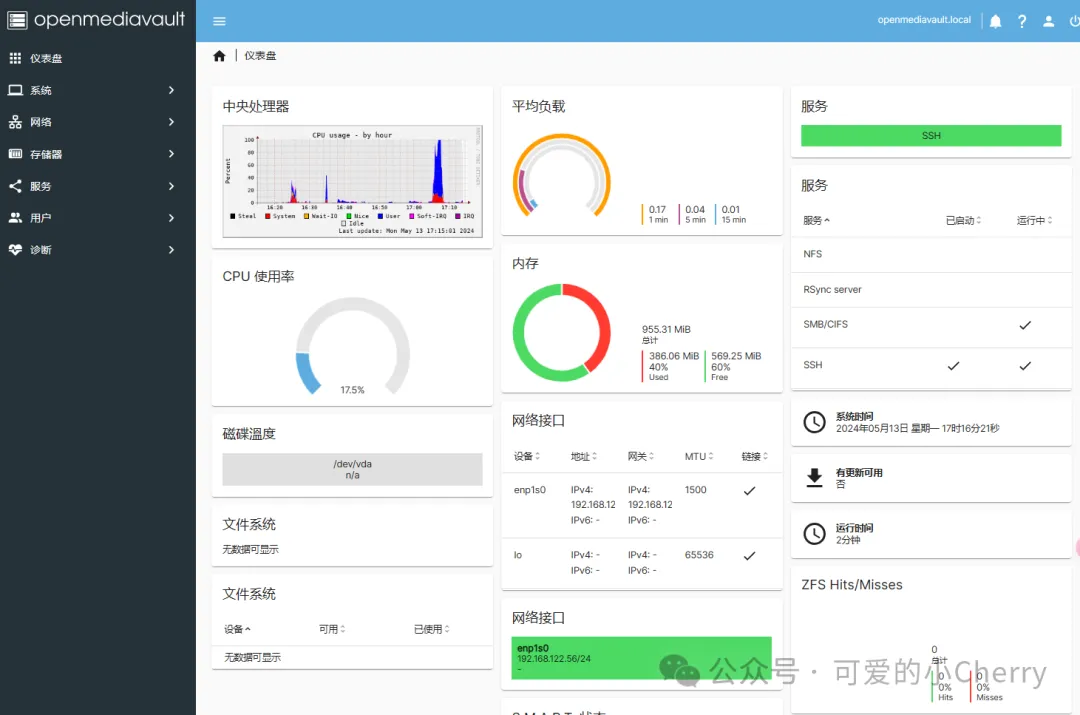Click the help question mark icon
1080x715 pixels.
1022,21
